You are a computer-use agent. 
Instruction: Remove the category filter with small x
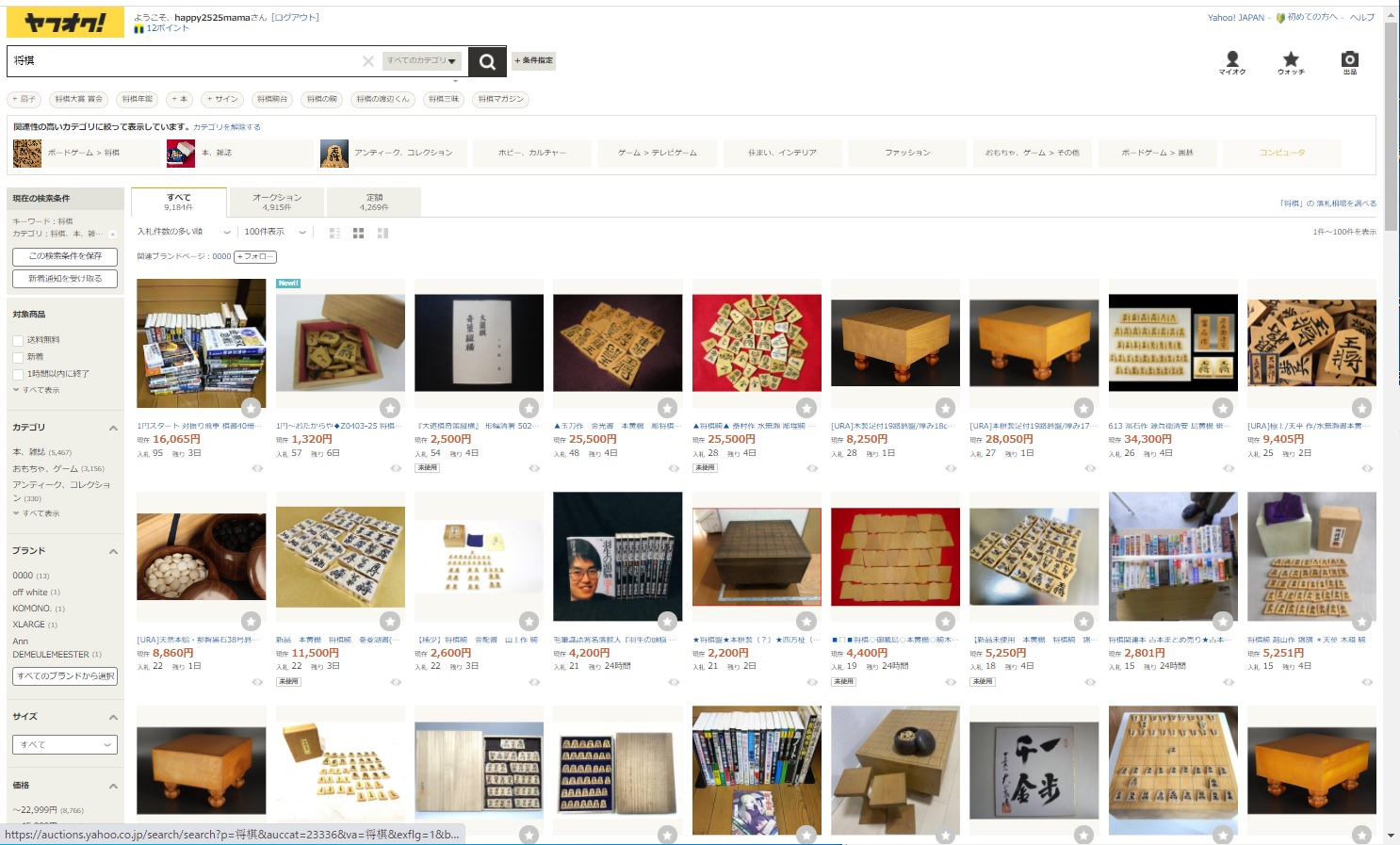(x=113, y=234)
